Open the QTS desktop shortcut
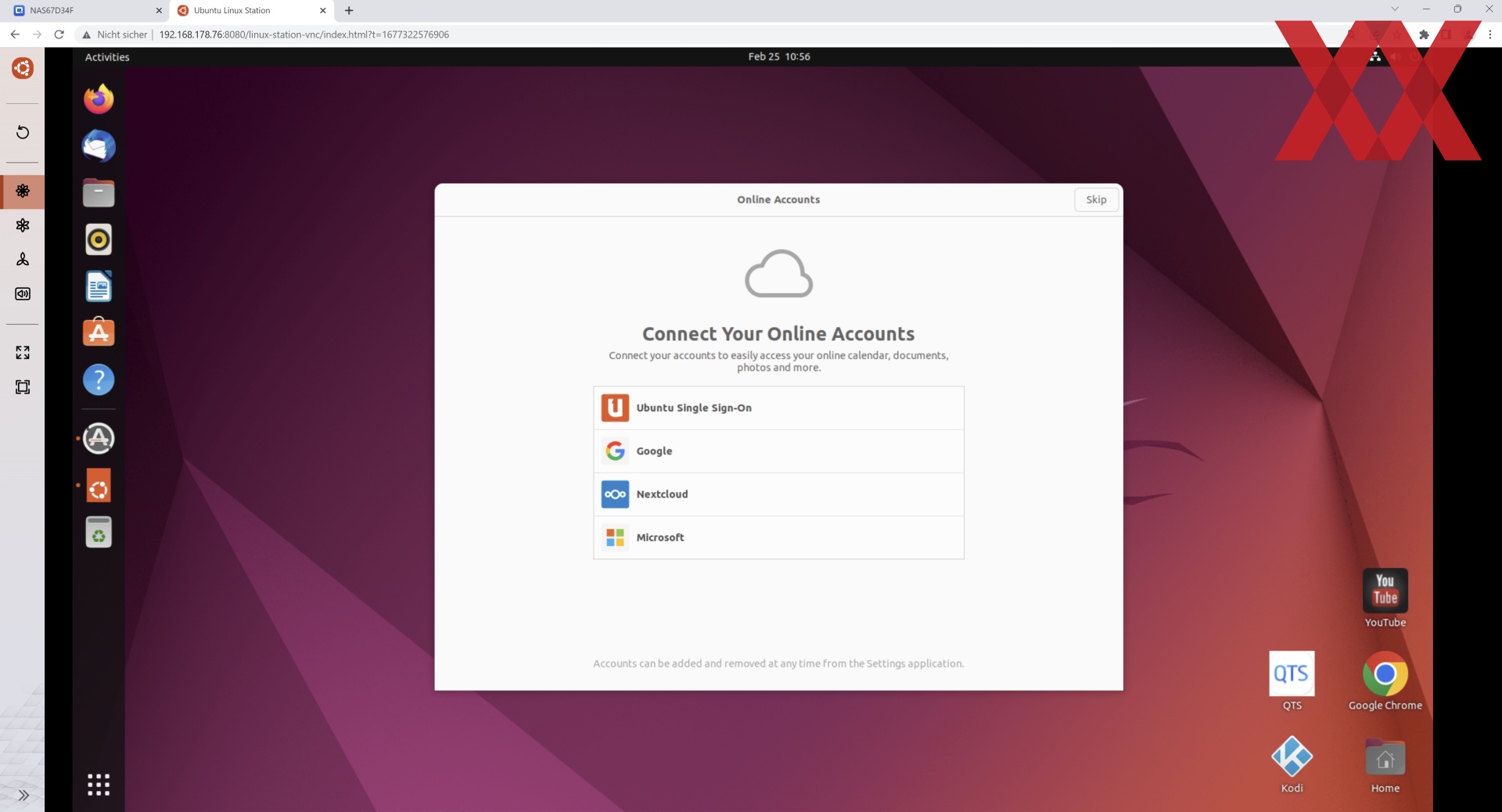 click(x=1292, y=681)
